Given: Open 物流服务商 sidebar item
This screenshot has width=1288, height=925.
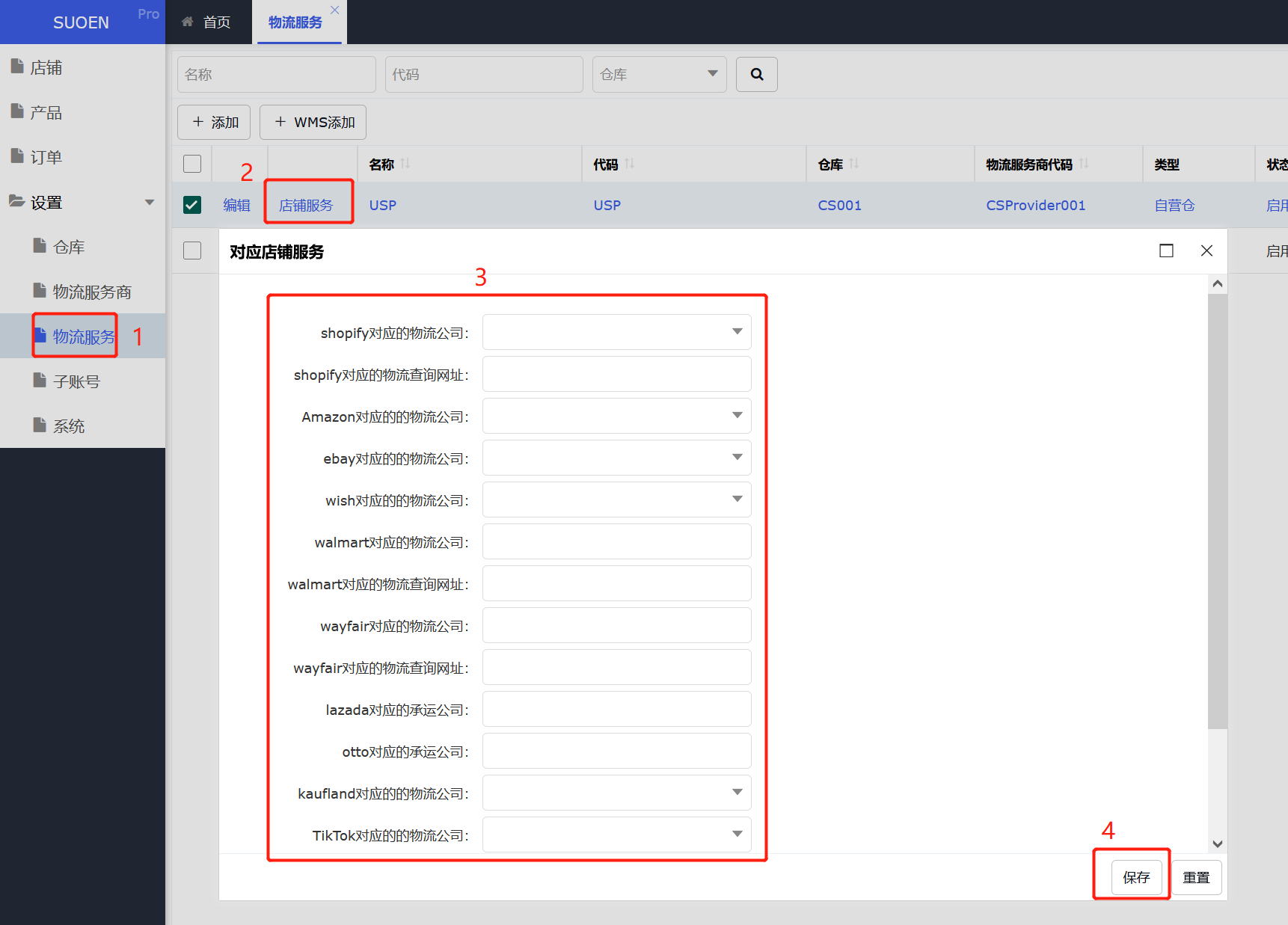Looking at the screenshot, I should click(82, 292).
